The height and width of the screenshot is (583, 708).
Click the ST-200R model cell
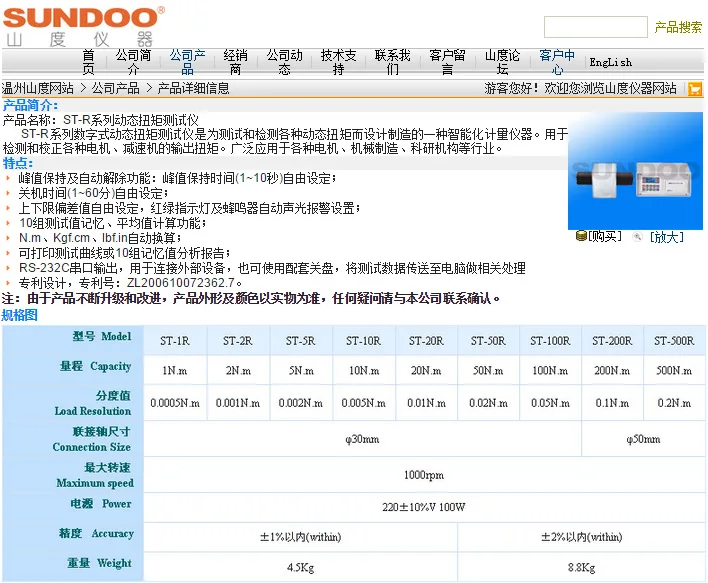[x=612, y=340]
